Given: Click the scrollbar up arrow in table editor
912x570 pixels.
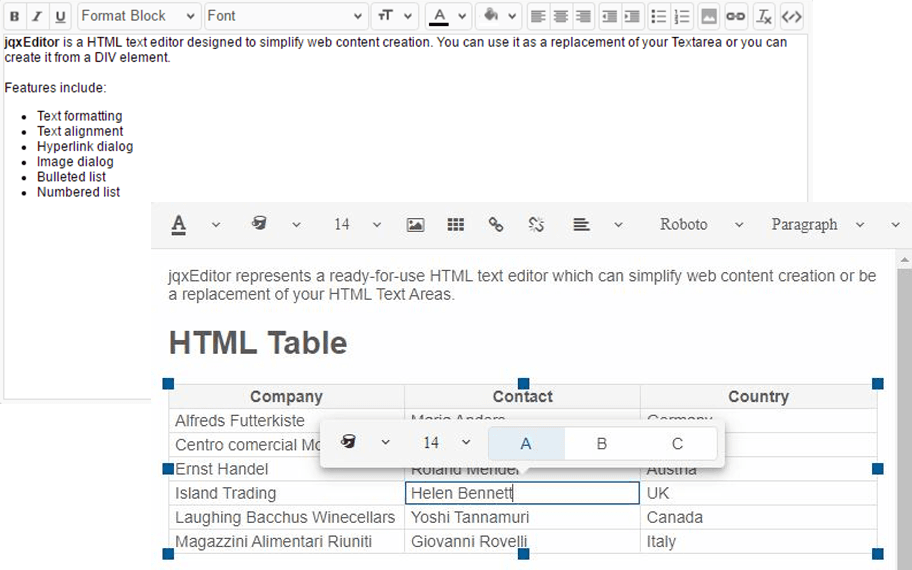Looking at the screenshot, I should pyautogui.click(x=904, y=259).
